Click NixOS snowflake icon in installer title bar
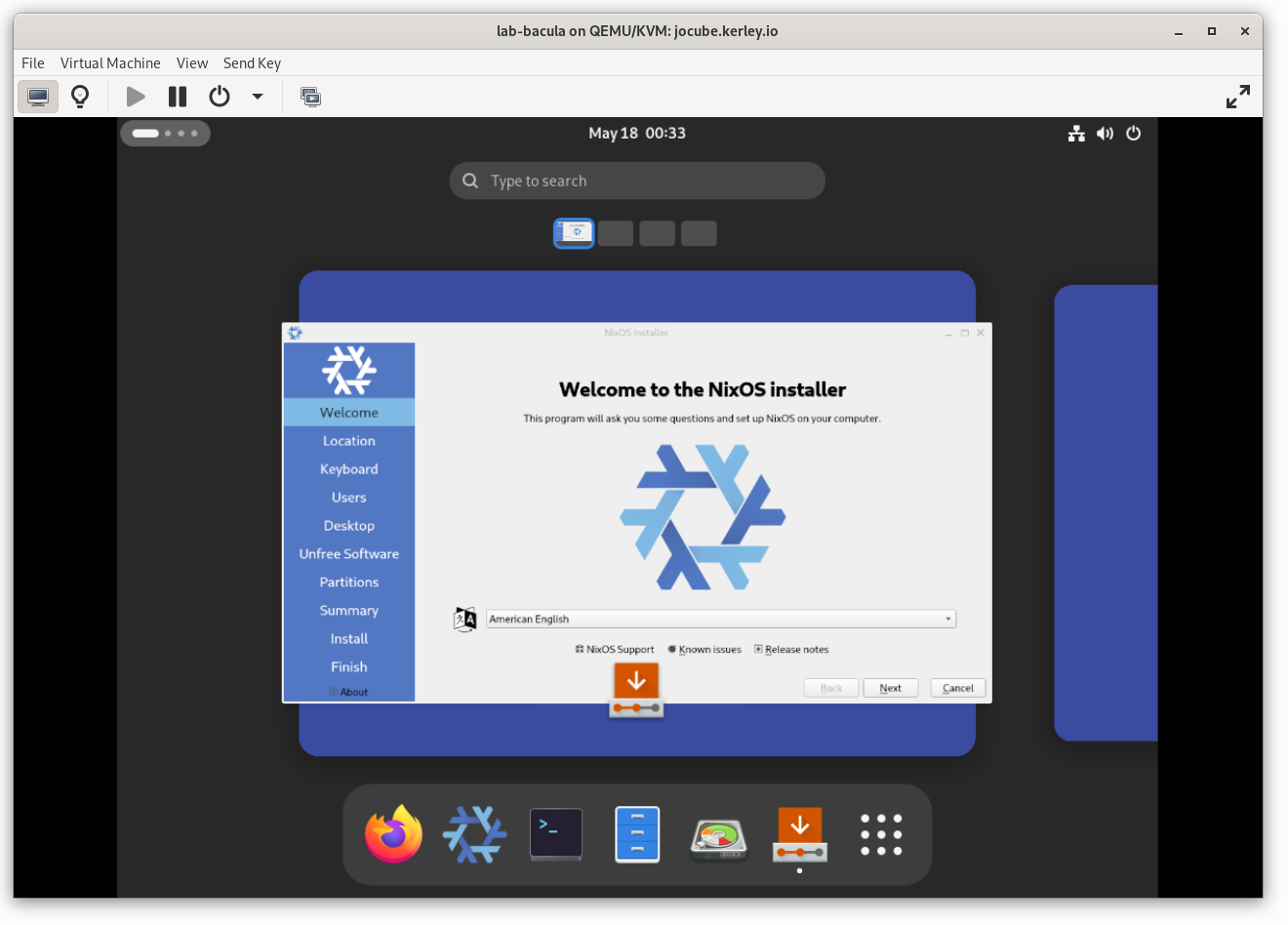The height and width of the screenshot is (925, 1288). (x=295, y=333)
